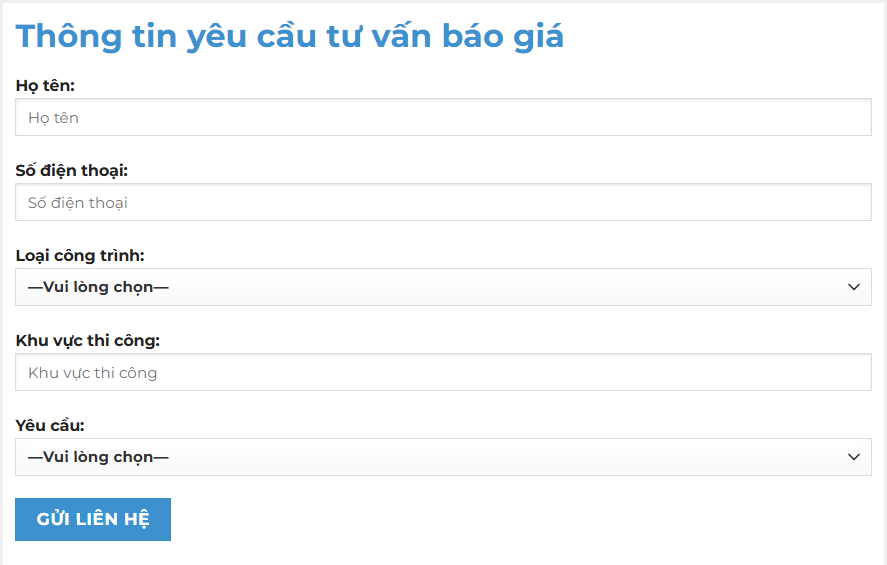Click the Khu vực thi công placeholder text
The height and width of the screenshot is (565, 887).
[x=93, y=373]
